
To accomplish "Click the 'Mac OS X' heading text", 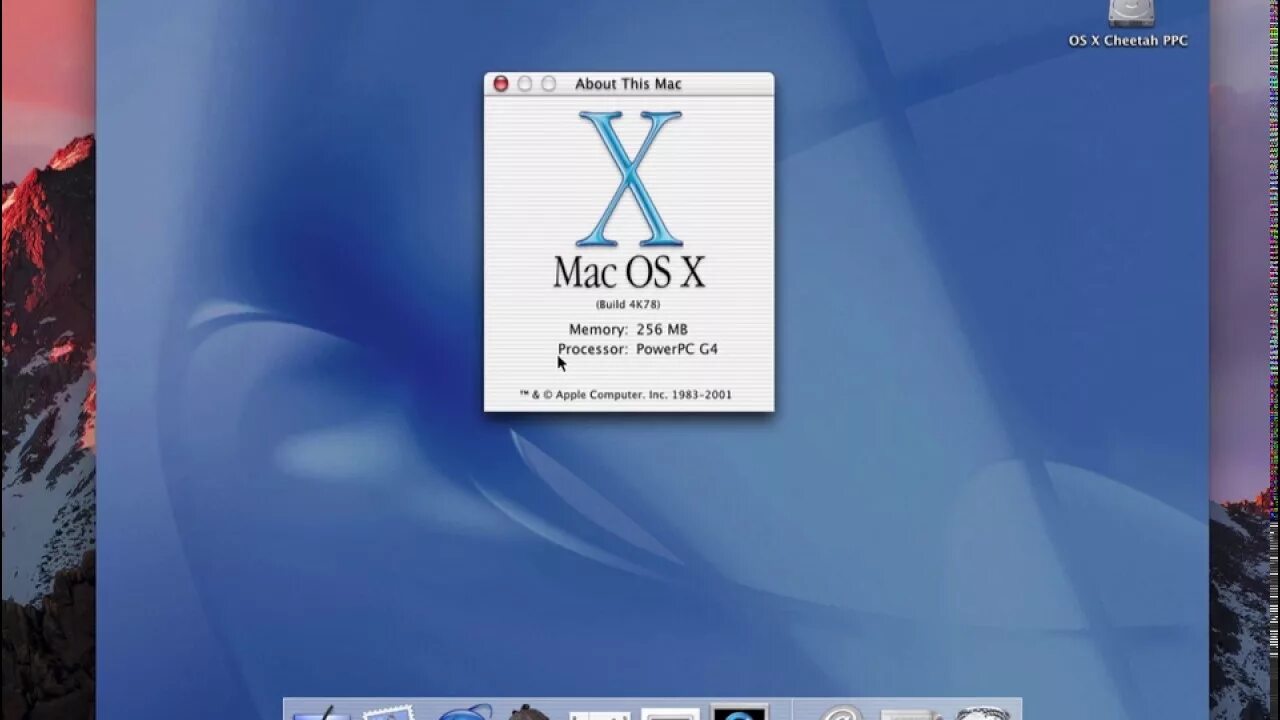I will (629, 272).
